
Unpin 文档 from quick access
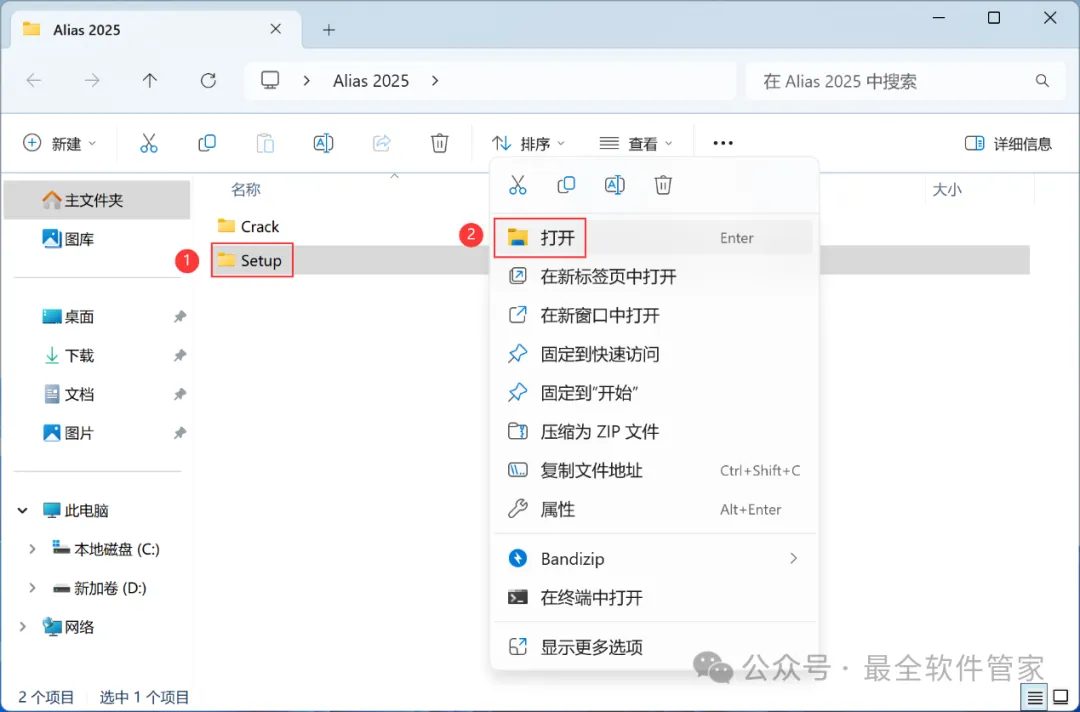(179, 394)
